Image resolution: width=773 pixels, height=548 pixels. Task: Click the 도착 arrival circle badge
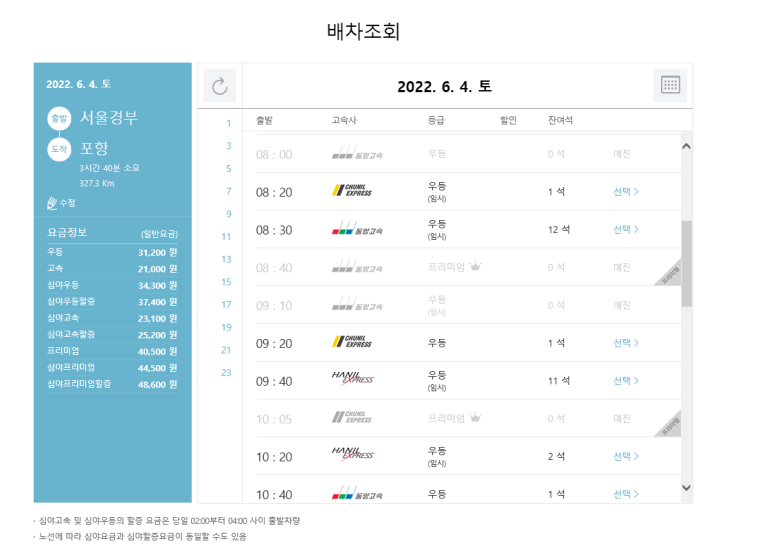(x=59, y=149)
